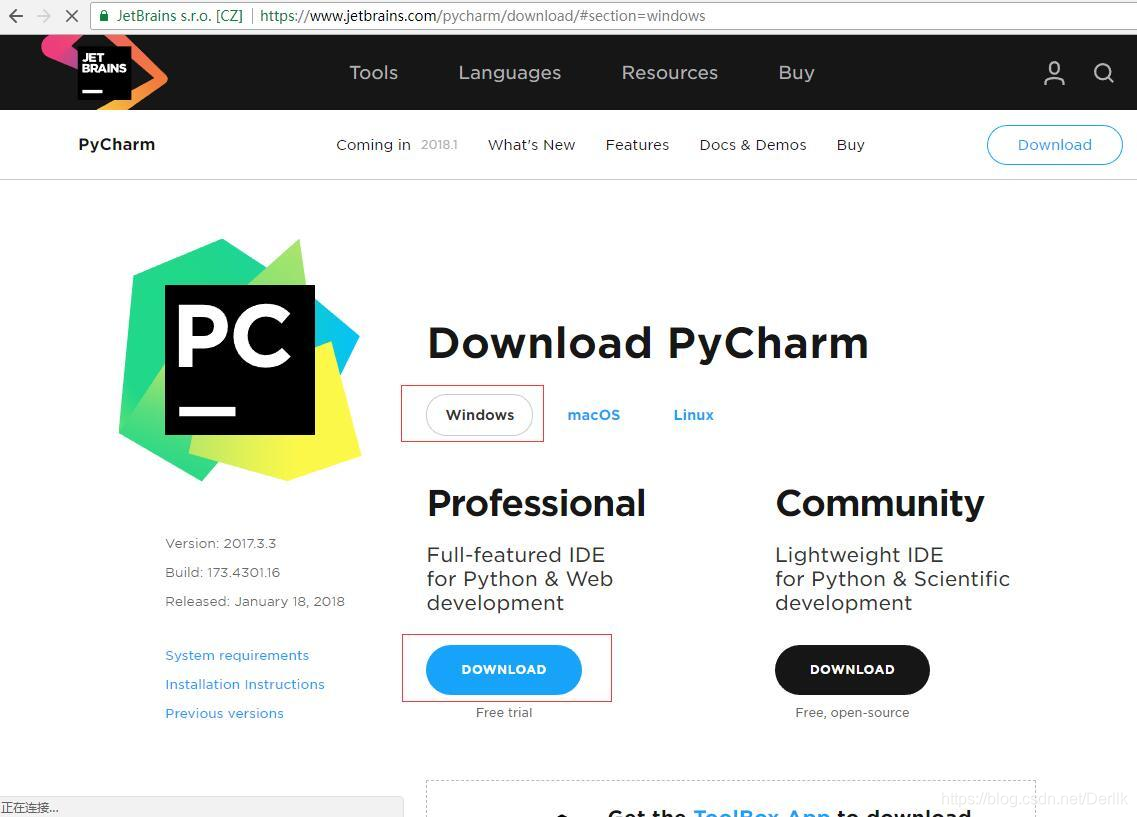Open the Resources menu
The height and width of the screenshot is (817, 1137).
670,72
